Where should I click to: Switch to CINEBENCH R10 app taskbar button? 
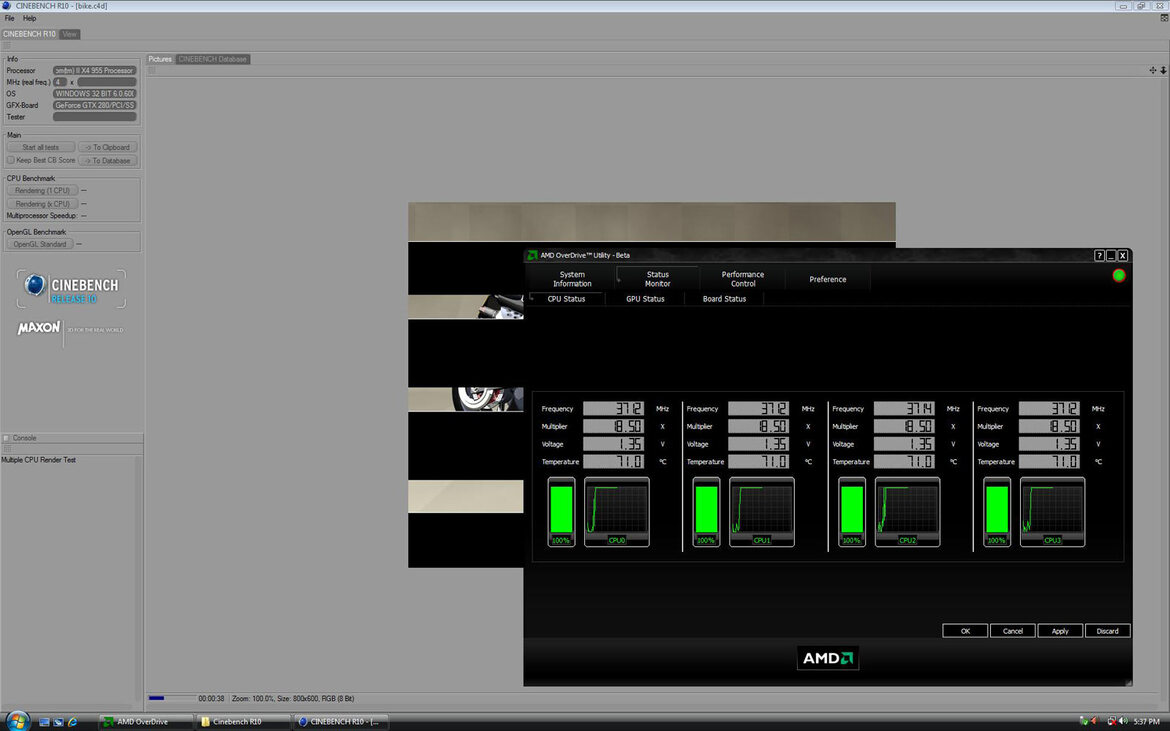point(340,722)
